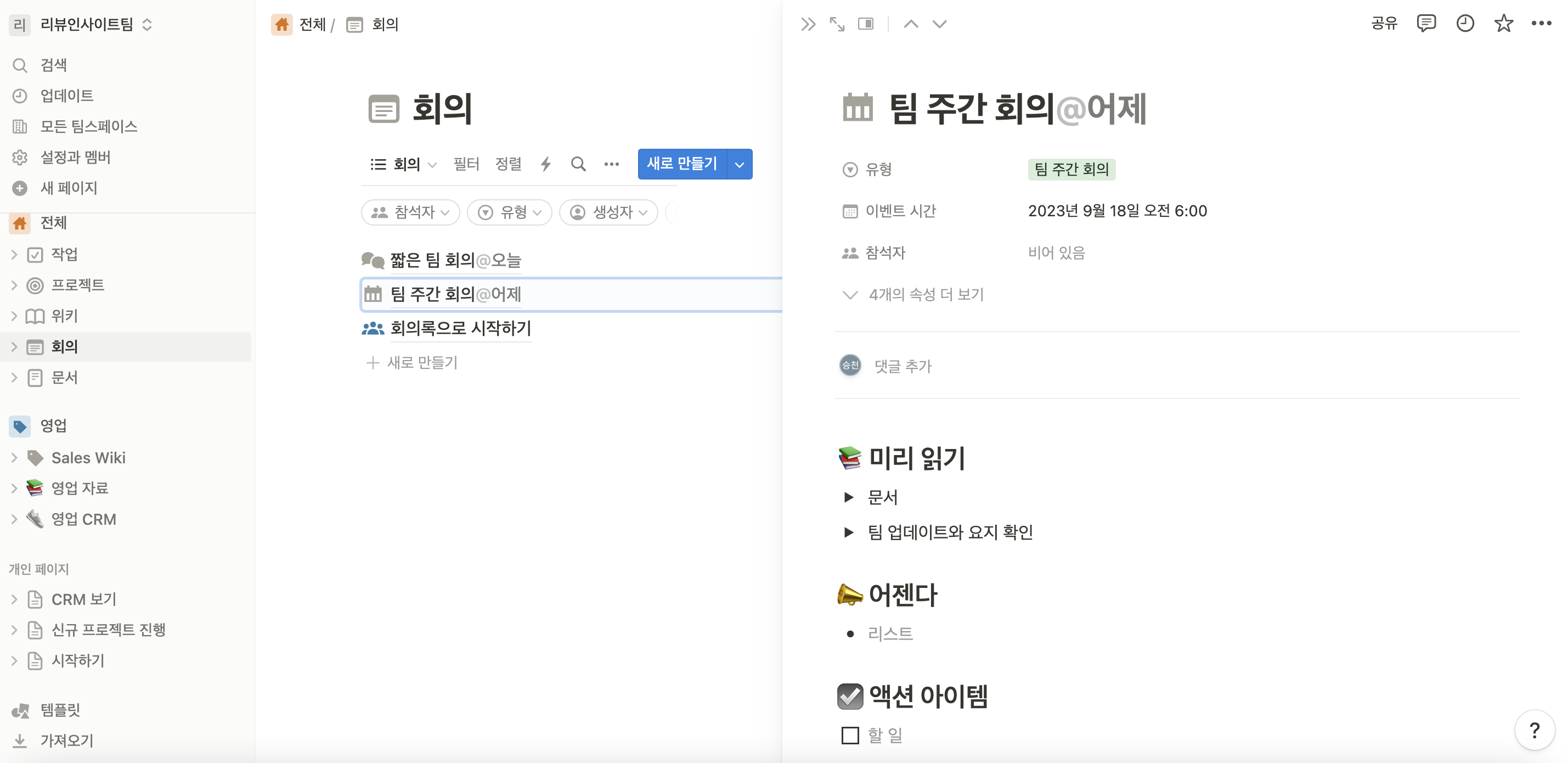Click the 댓글 추가 comment field
This screenshot has height=763, width=1568.
click(903, 366)
